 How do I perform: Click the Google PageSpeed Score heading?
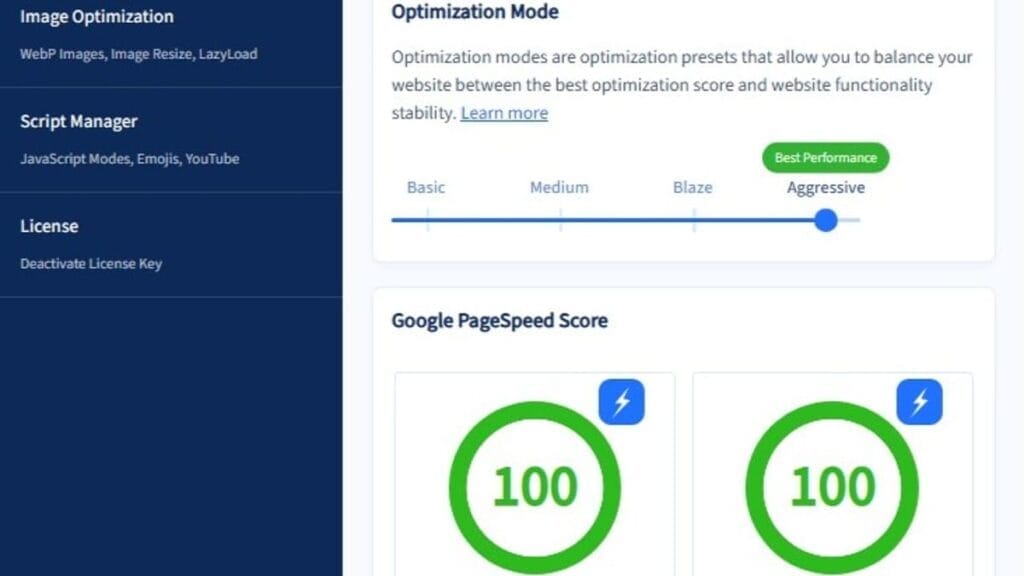499,321
